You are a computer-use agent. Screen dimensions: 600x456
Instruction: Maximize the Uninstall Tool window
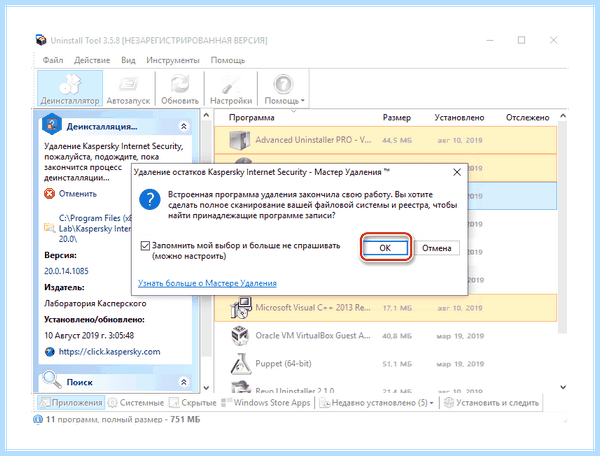click(521, 40)
